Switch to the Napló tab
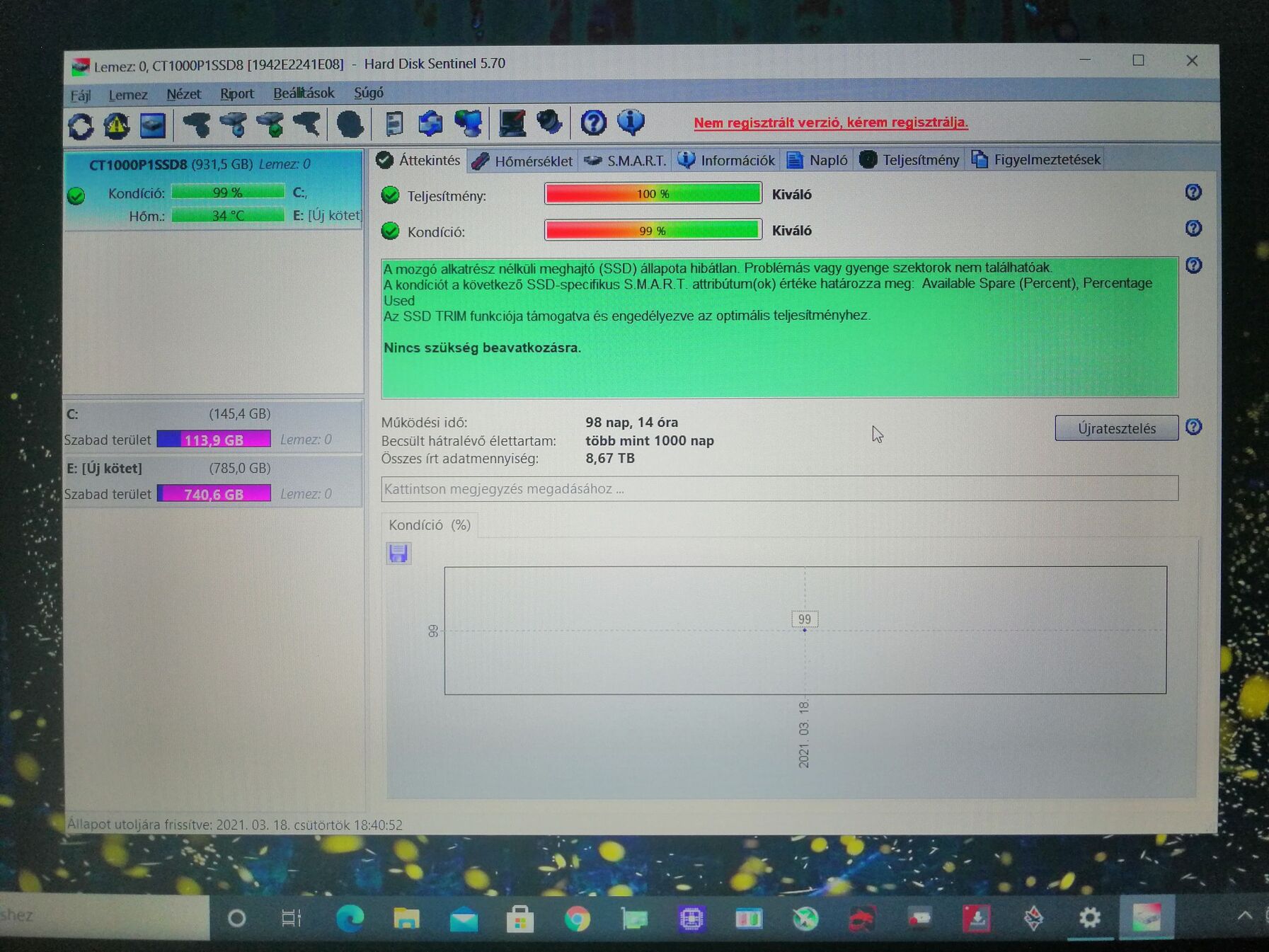This screenshot has height=952, width=1269. click(x=817, y=160)
